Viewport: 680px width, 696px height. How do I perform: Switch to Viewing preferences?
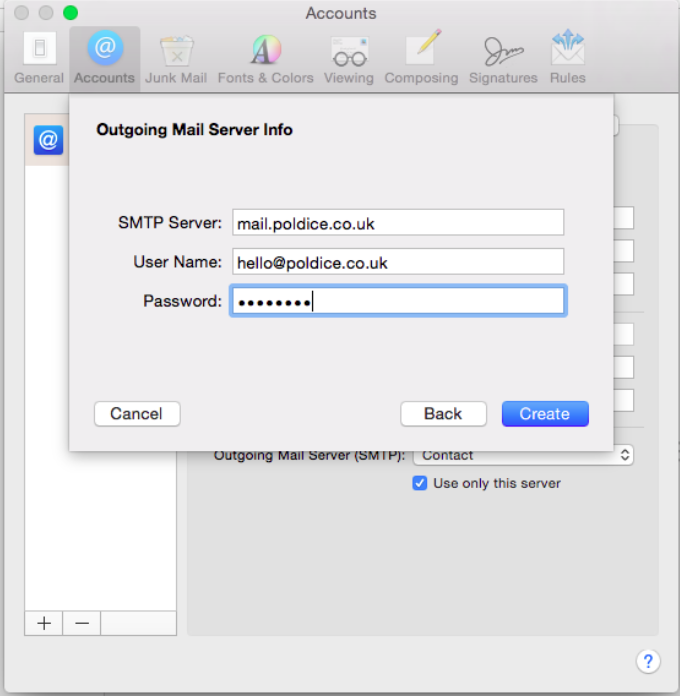349,57
